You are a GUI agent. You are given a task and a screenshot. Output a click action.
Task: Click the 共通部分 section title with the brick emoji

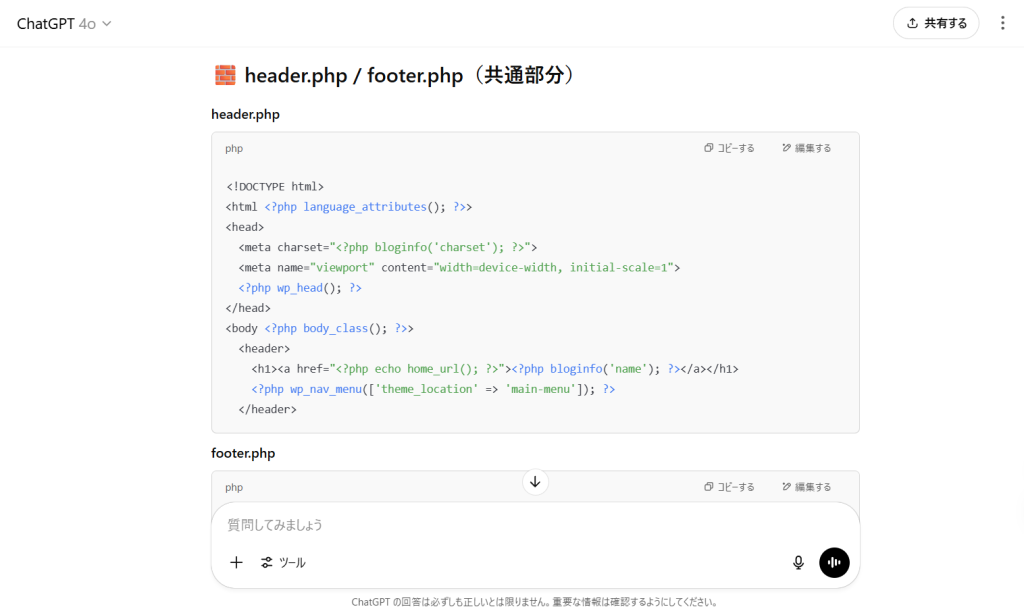coord(395,75)
